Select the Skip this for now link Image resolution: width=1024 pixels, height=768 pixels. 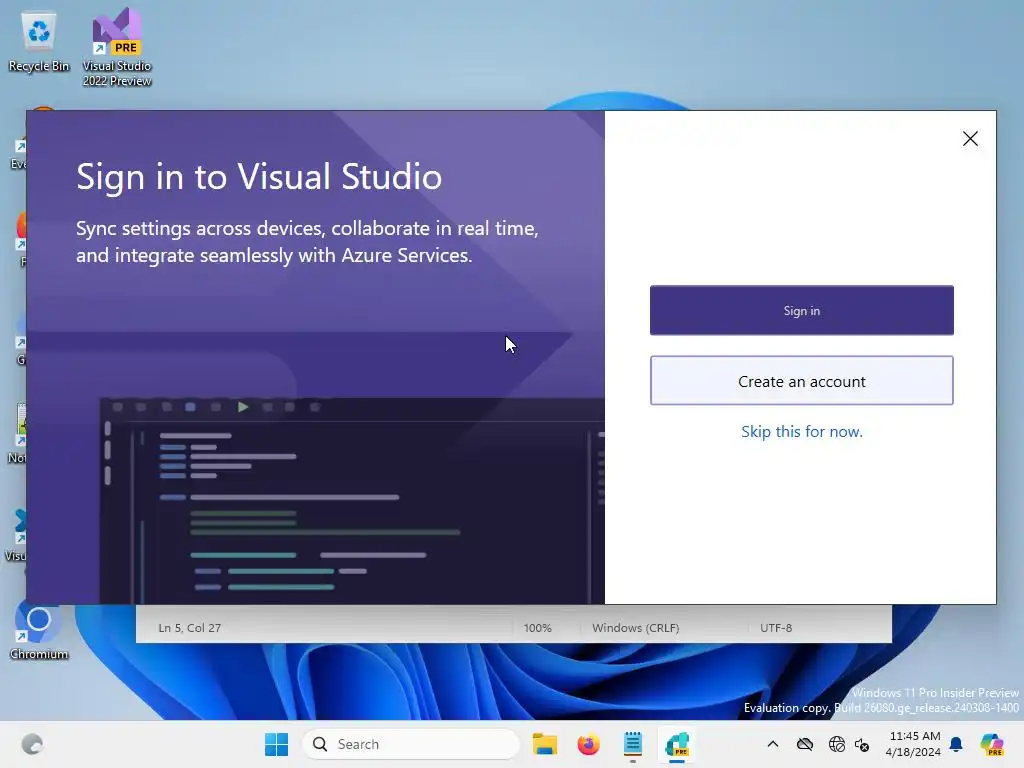(801, 432)
